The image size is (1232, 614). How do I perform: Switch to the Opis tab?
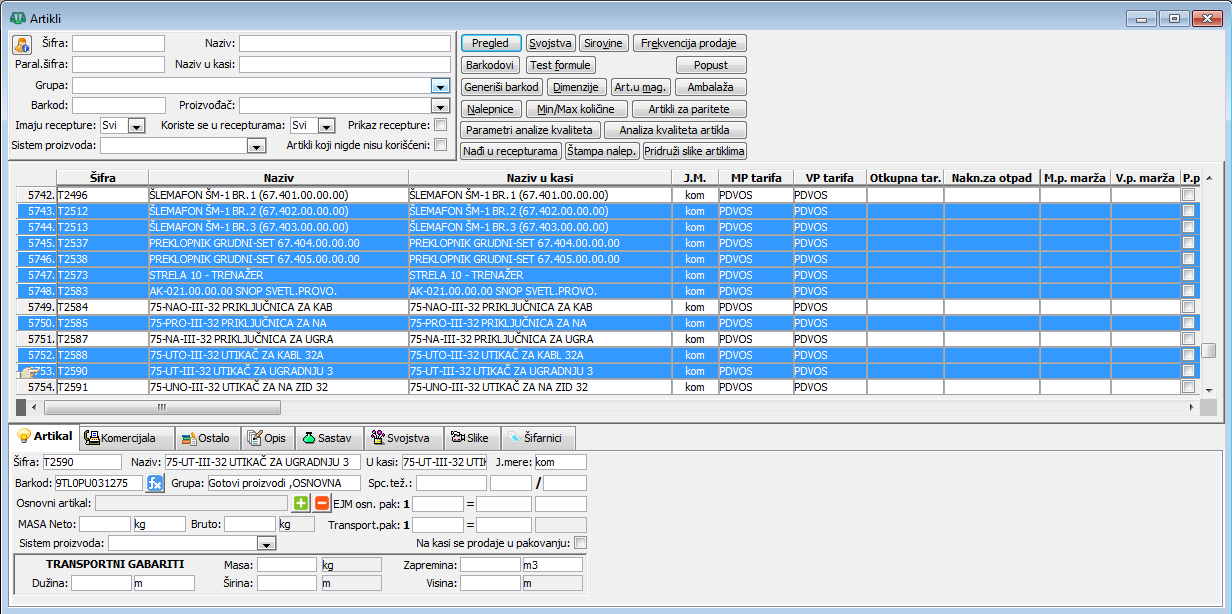[x=268, y=438]
